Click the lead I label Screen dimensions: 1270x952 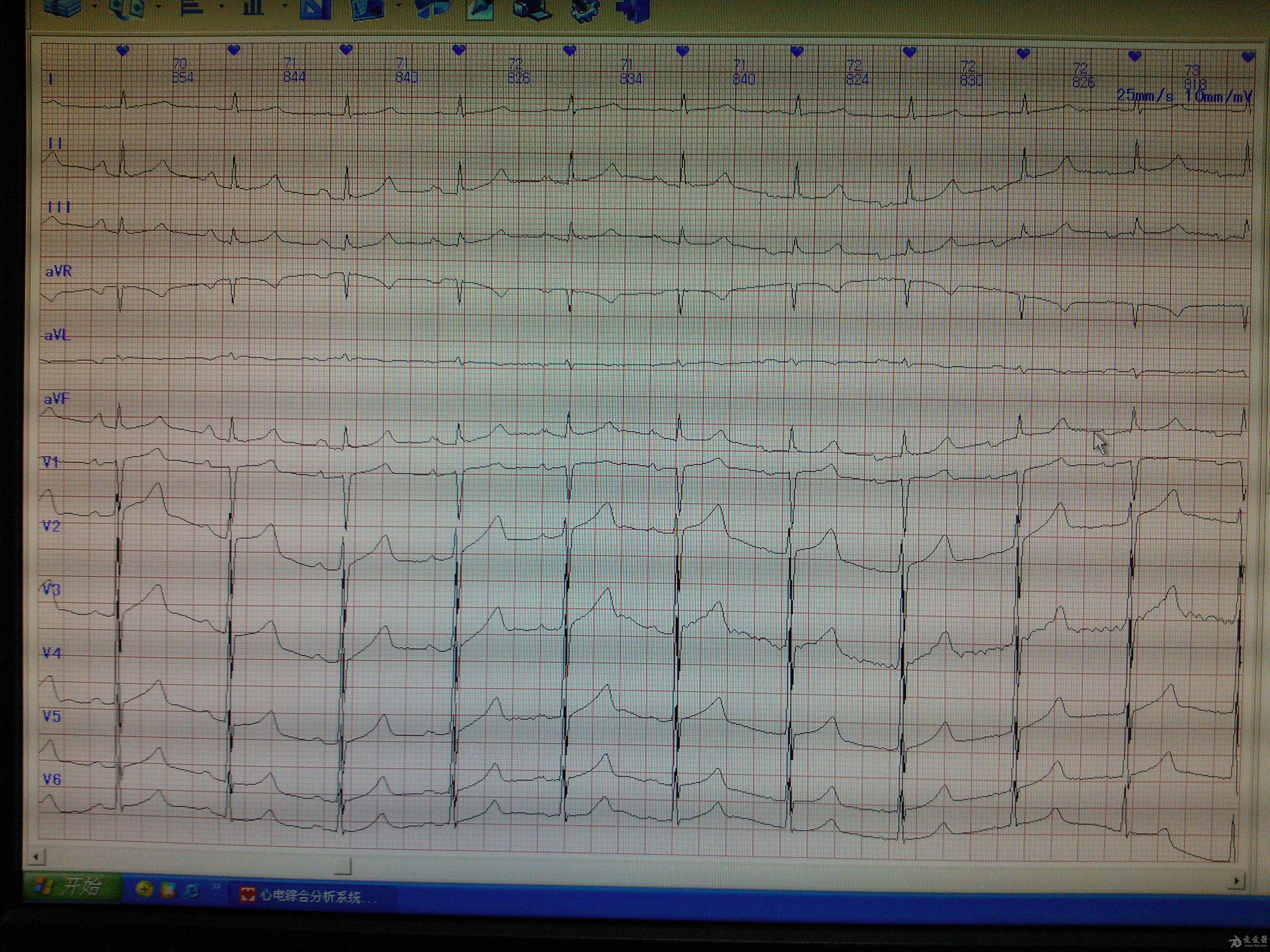point(51,79)
